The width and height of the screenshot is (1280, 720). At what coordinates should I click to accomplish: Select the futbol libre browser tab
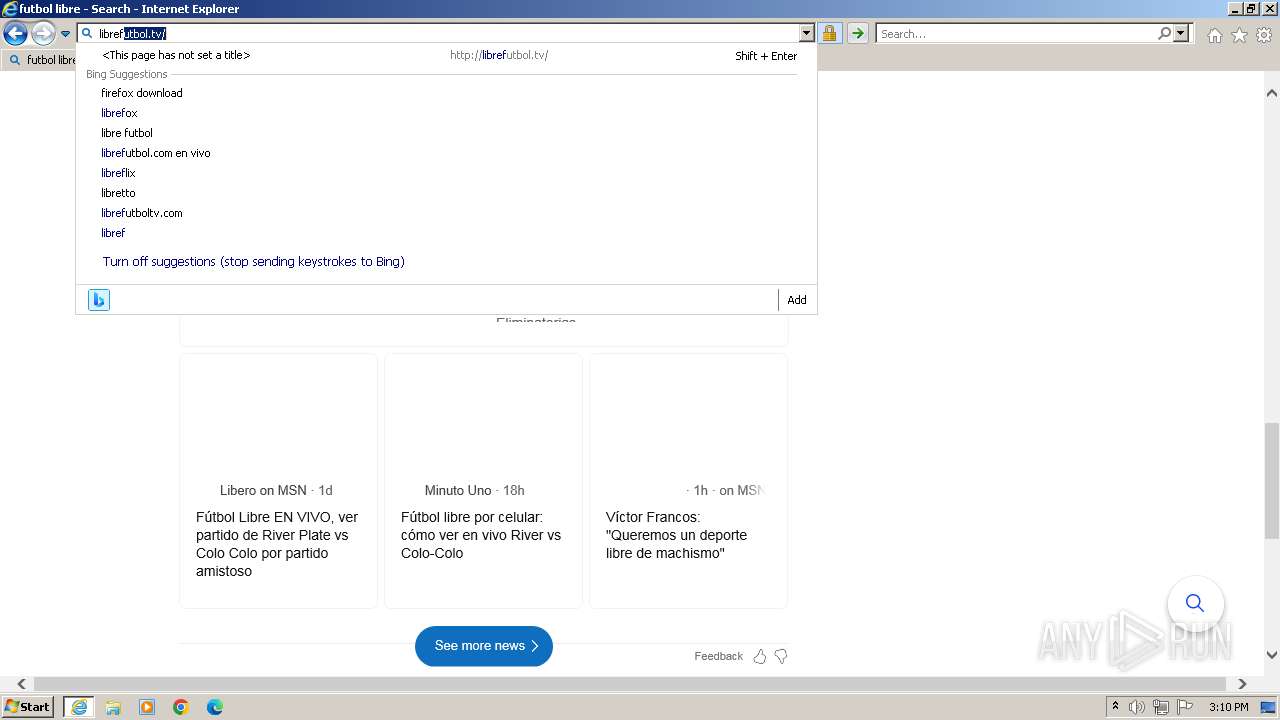pyautogui.click(x=40, y=60)
